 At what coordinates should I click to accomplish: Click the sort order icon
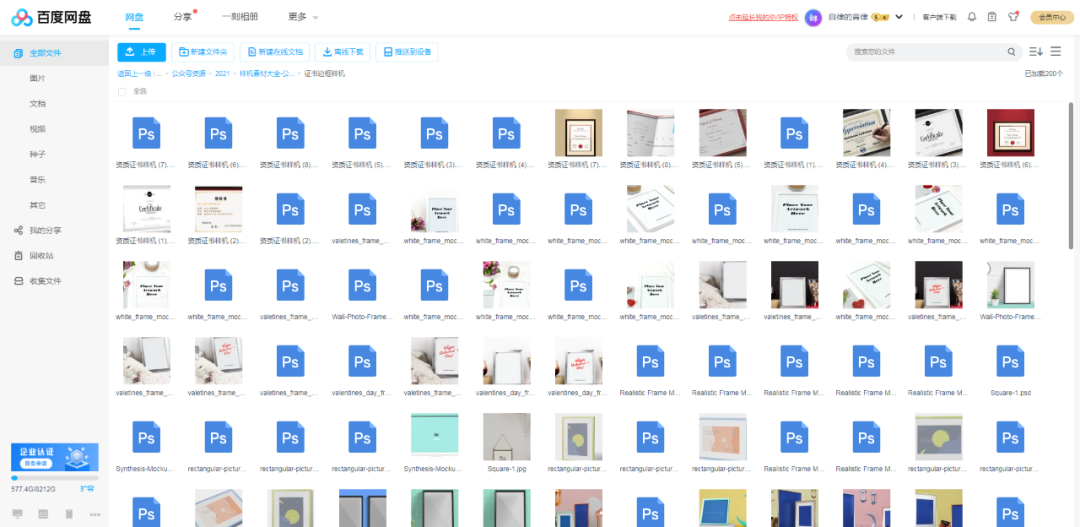[x=1036, y=52]
